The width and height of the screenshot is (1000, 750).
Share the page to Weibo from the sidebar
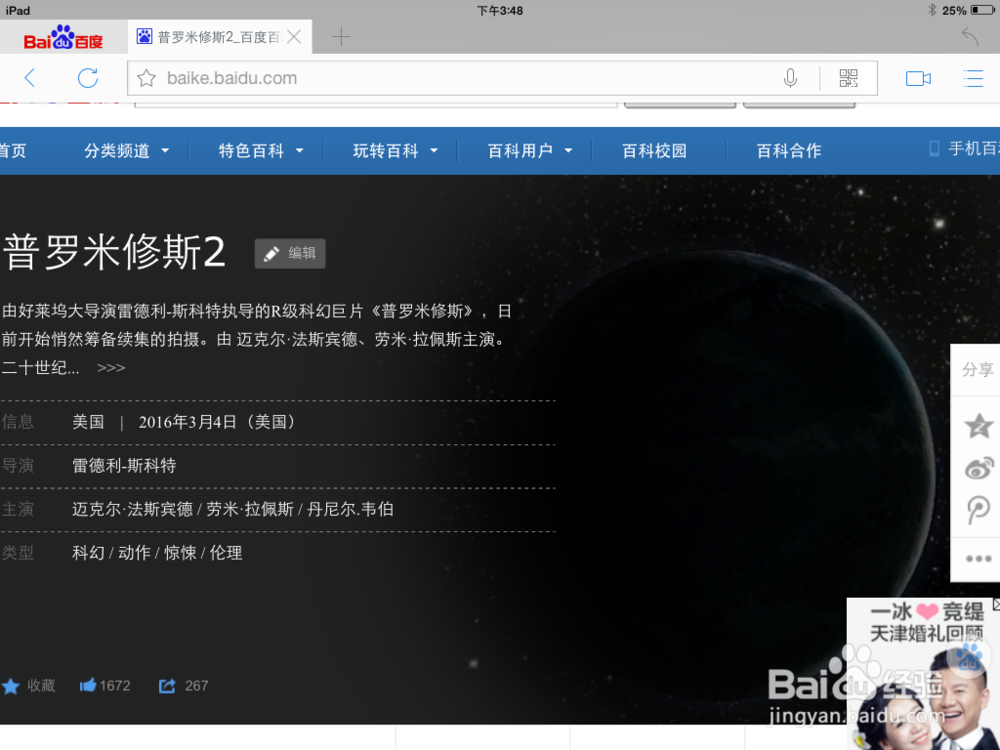pos(976,466)
